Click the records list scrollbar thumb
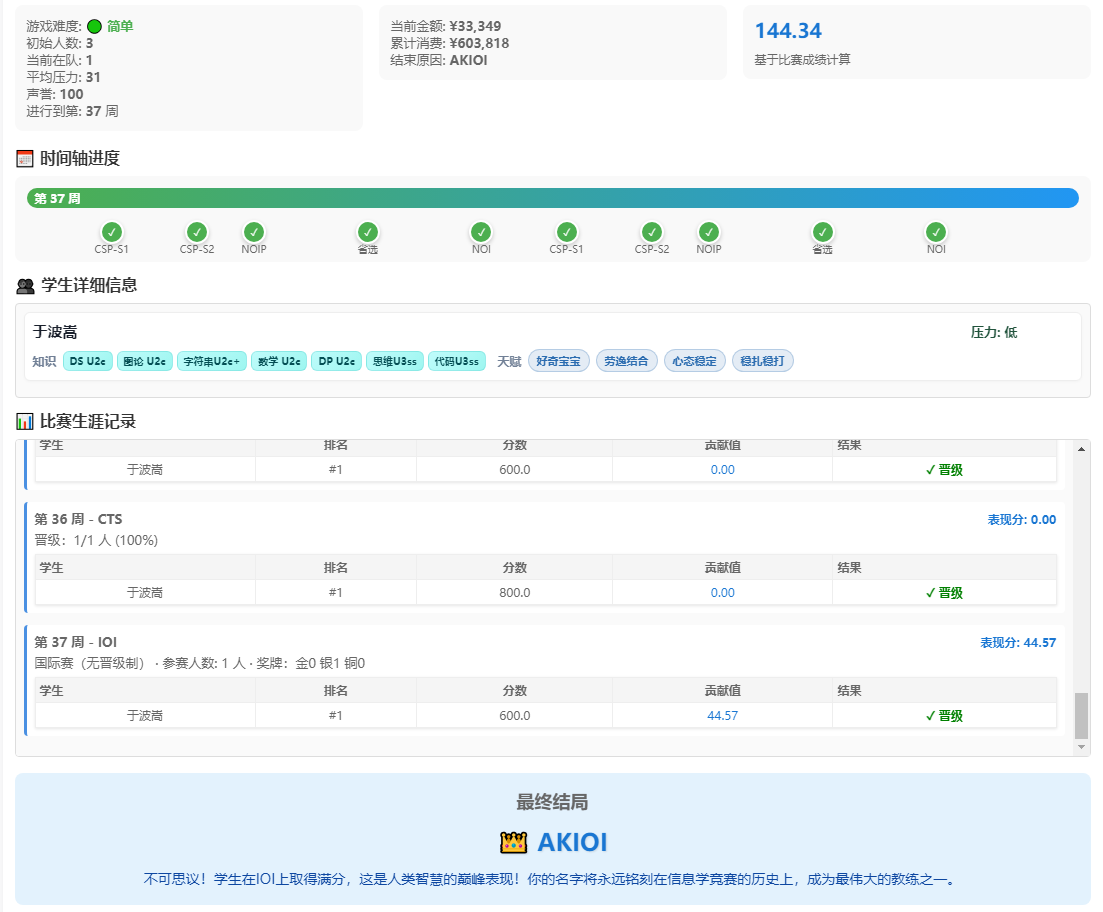 [x=1081, y=716]
